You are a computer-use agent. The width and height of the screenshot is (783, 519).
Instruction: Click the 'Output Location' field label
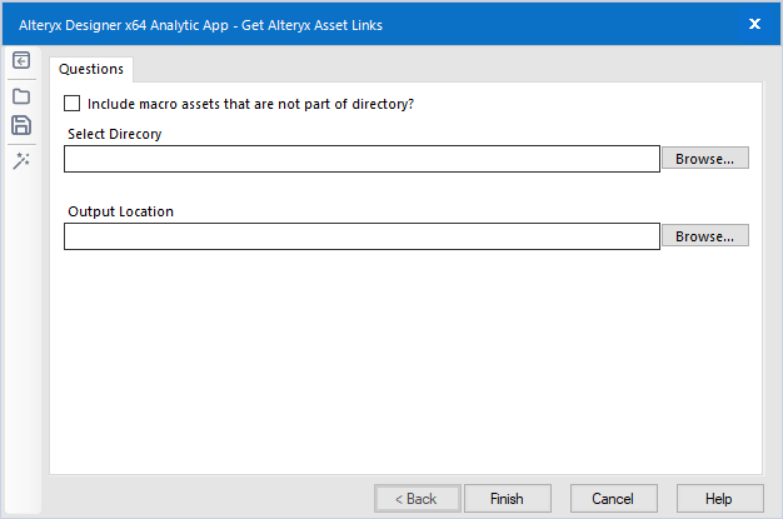pyautogui.click(x=120, y=211)
